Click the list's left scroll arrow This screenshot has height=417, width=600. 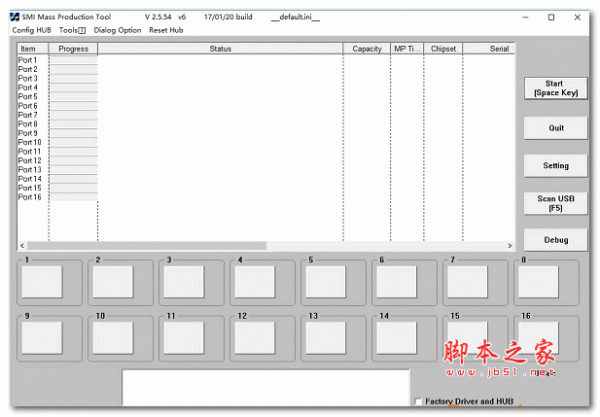(x=22, y=246)
